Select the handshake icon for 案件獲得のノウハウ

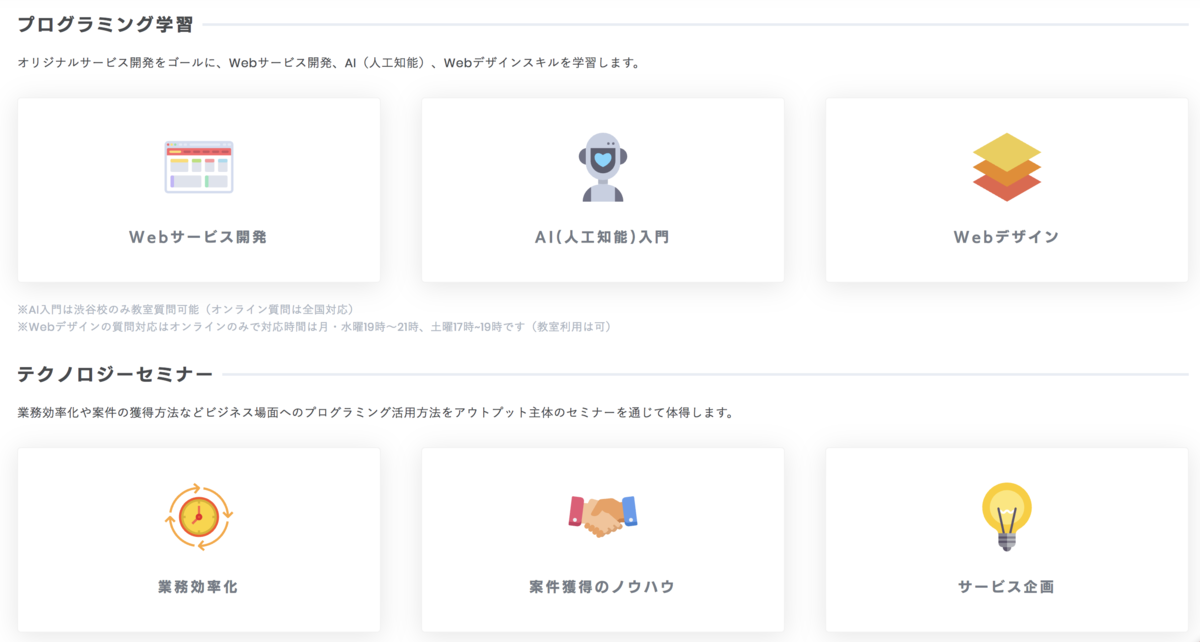click(603, 512)
